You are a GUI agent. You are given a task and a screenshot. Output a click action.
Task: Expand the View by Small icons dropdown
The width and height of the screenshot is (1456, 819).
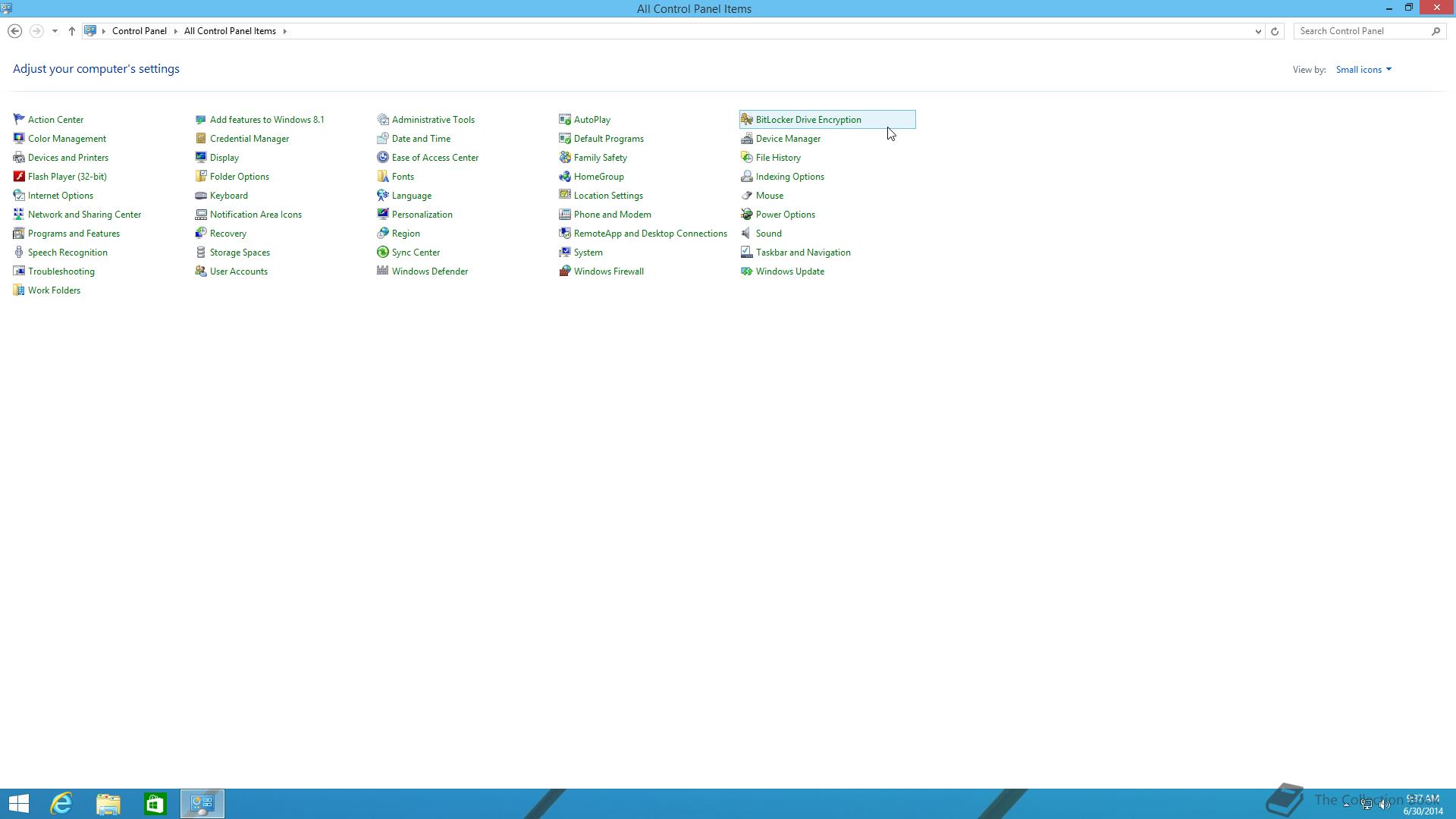click(x=1363, y=69)
